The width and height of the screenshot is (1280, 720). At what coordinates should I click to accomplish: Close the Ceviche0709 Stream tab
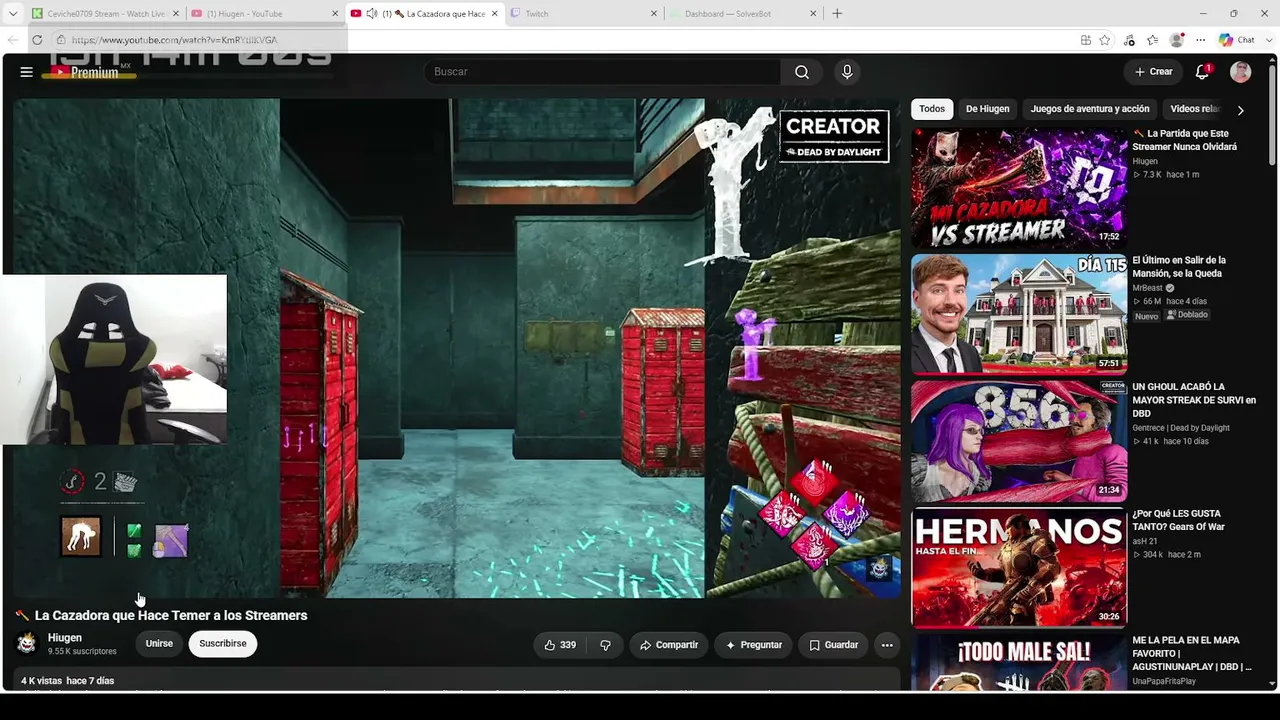pyautogui.click(x=176, y=14)
